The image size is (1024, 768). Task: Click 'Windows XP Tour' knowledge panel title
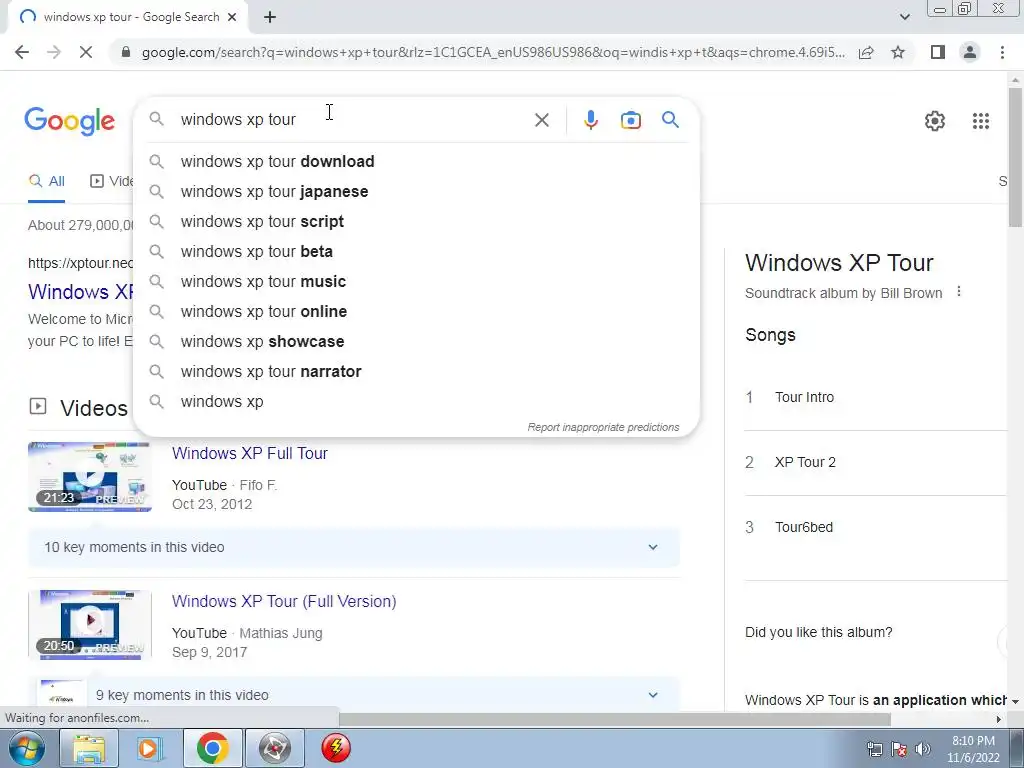click(839, 263)
